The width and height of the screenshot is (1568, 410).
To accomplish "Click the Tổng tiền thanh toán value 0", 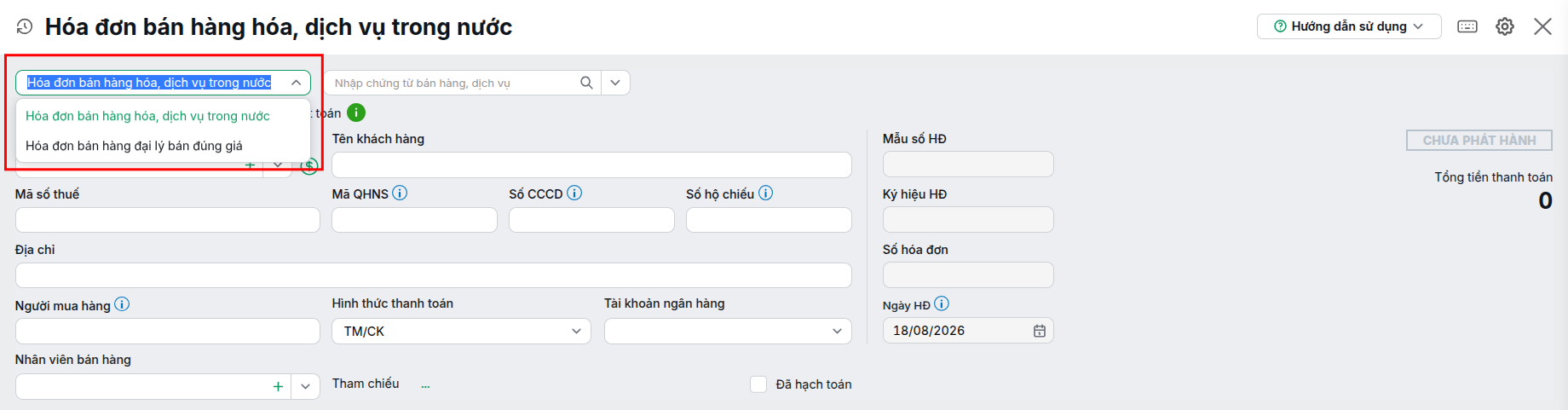I will 1545,200.
